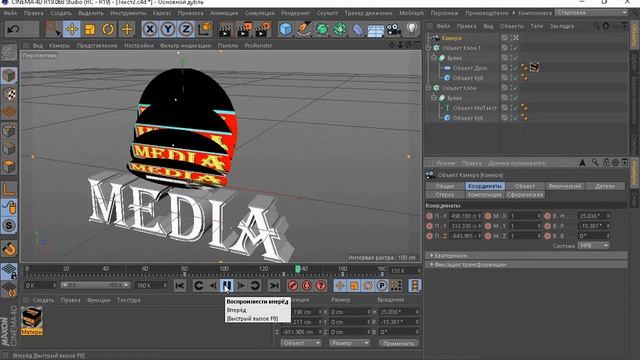Image resolution: width=640 pixels, height=360 pixels.
Task: Open the Объект coordinate mode dropdown
Action: 300,343
